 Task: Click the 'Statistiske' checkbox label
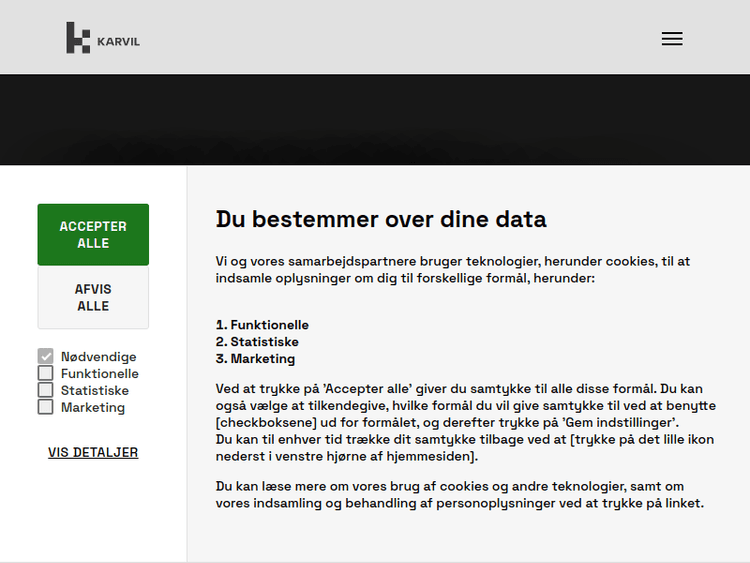pos(94,390)
